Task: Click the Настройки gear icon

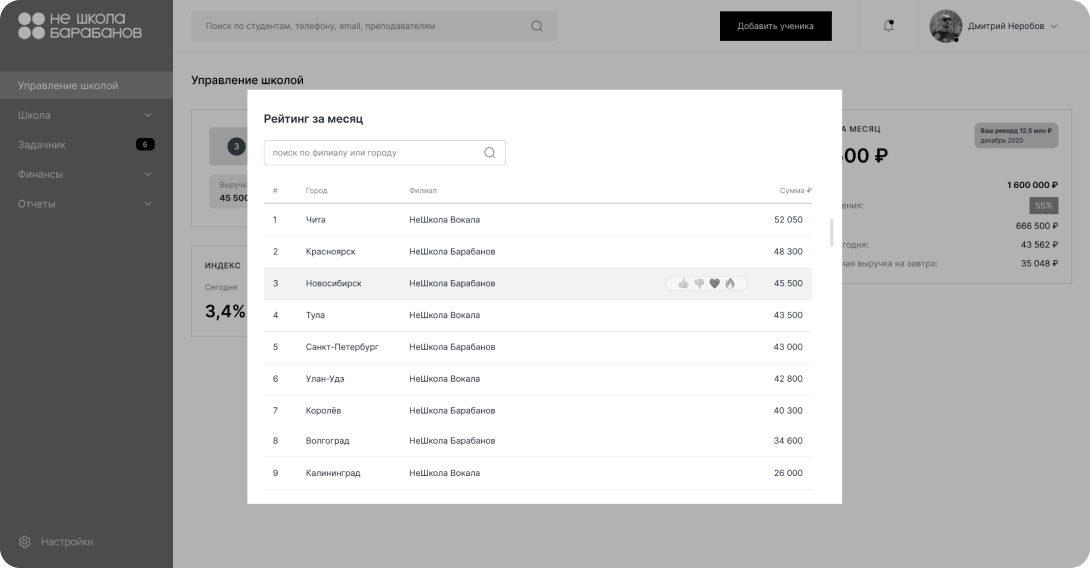Action: point(26,542)
